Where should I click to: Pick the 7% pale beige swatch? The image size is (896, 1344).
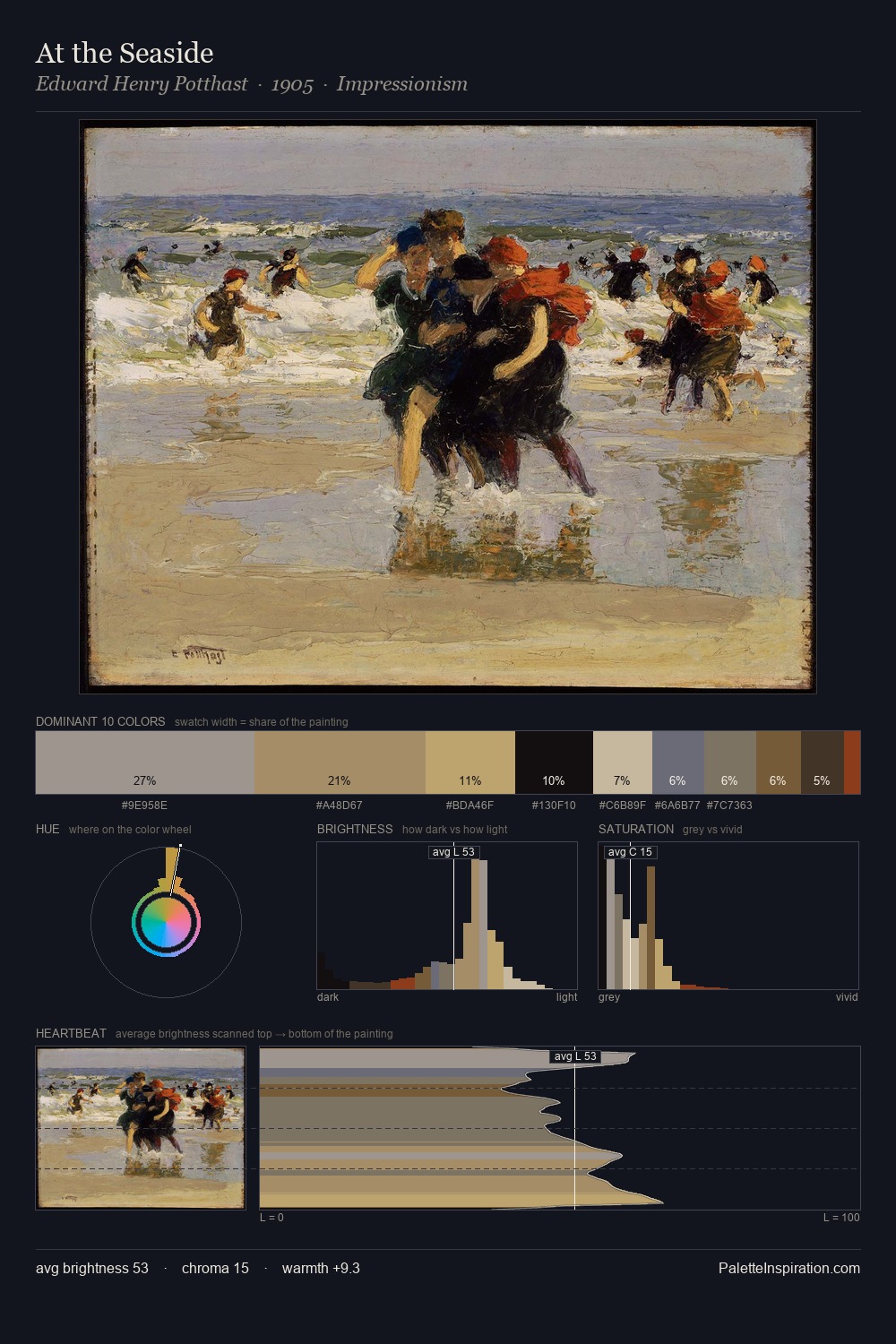pos(623,762)
